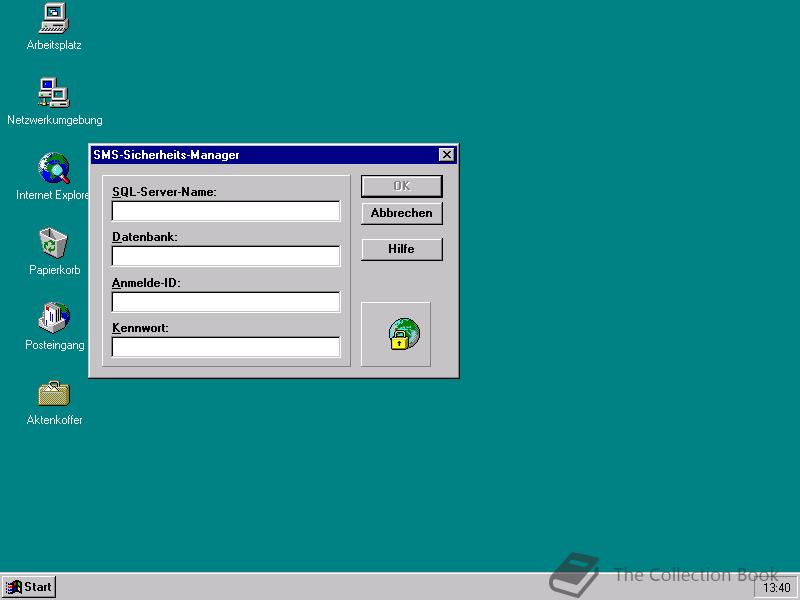Screen dimensions: 800x600
Task: Click the SQL-Server-Name label
Action: (x=164, y=192)
